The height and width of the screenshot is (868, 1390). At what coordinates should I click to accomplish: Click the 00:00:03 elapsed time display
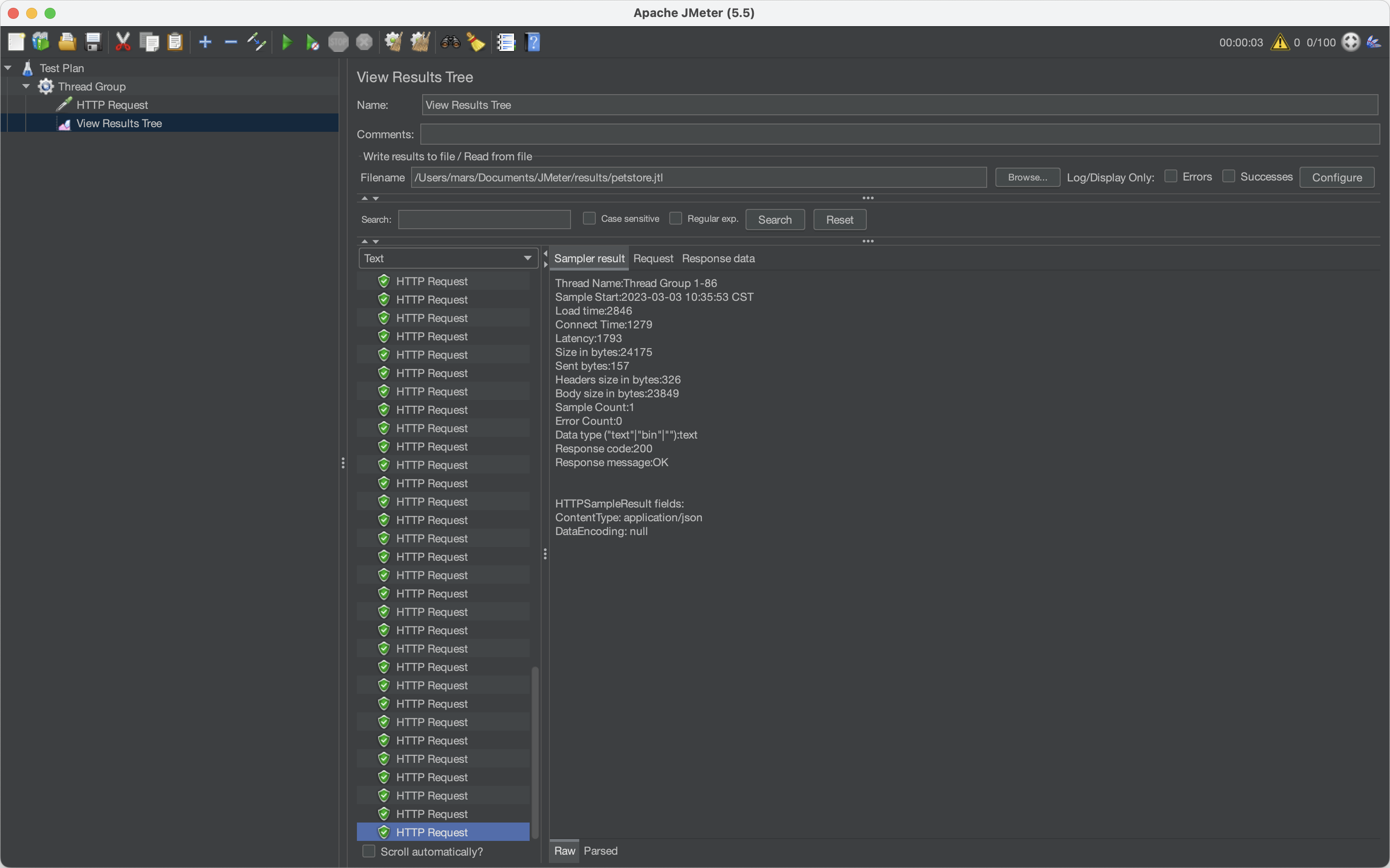tap(1241, 42)
